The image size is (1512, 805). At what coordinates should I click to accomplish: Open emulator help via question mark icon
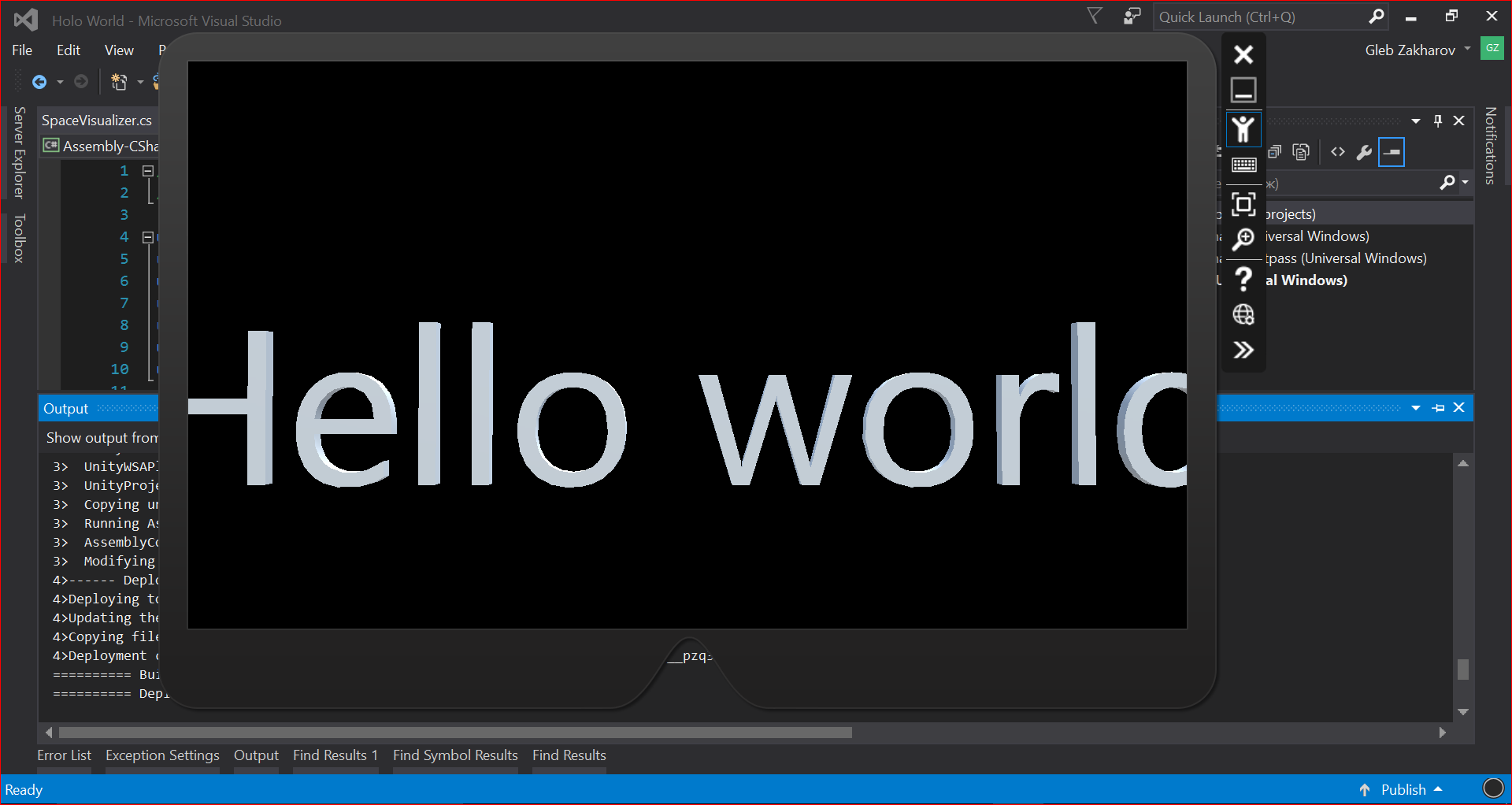pos(1243,279)
